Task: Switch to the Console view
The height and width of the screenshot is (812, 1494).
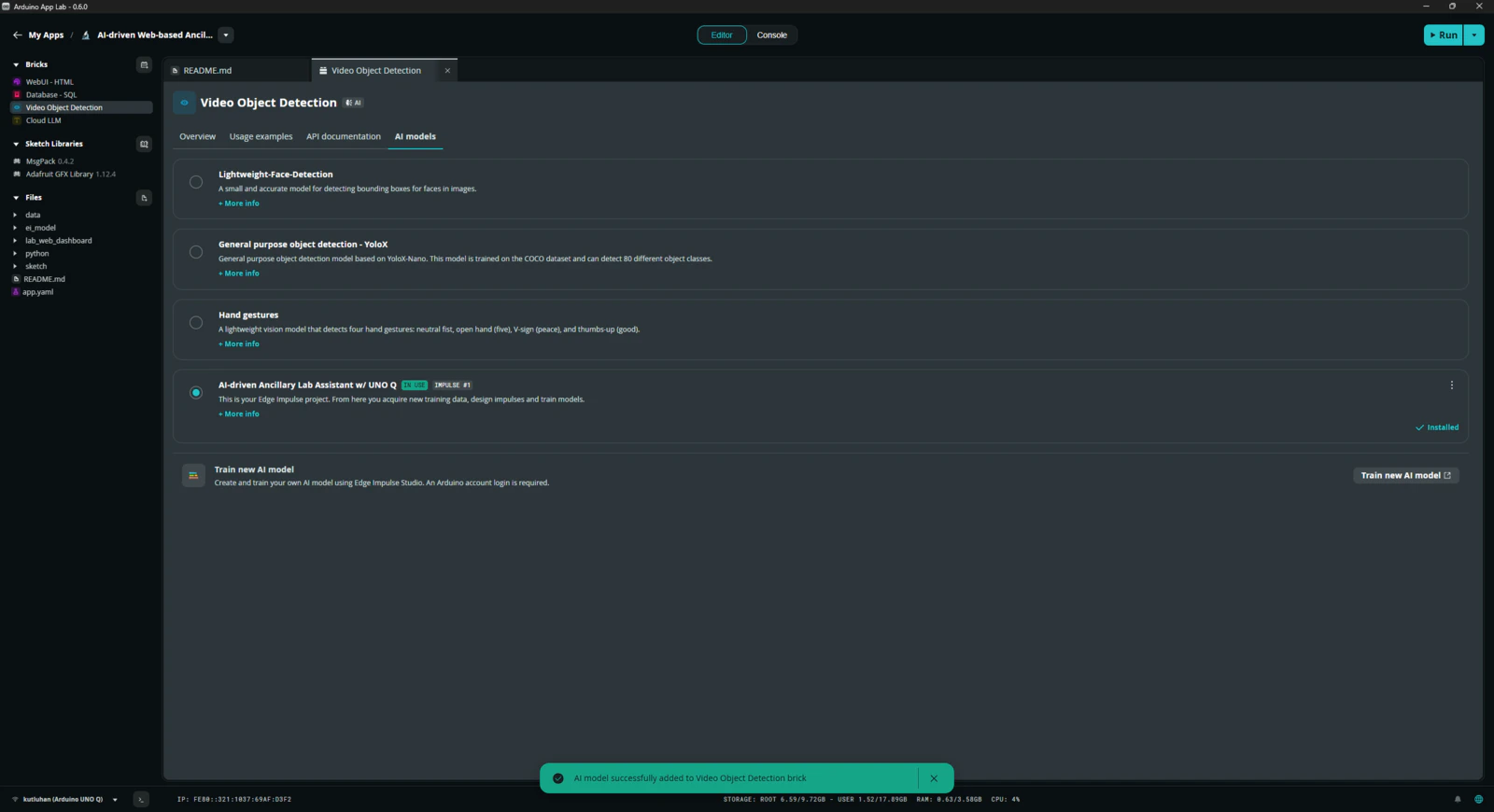Action: click(x=772, y=35)
